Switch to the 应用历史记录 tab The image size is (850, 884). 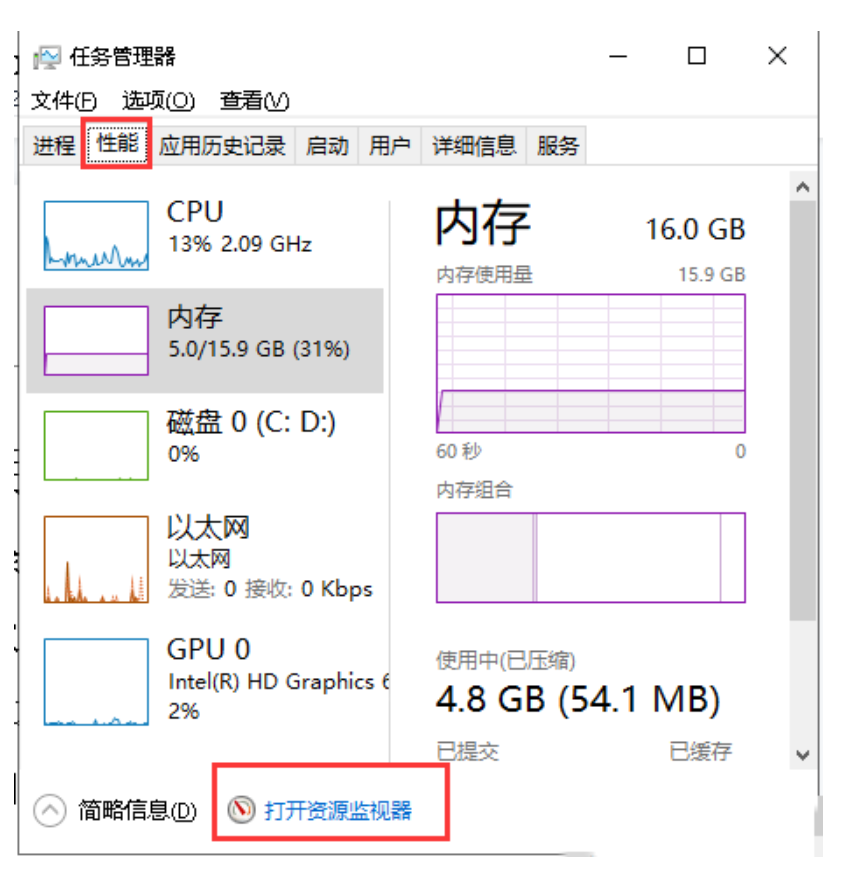222,146
